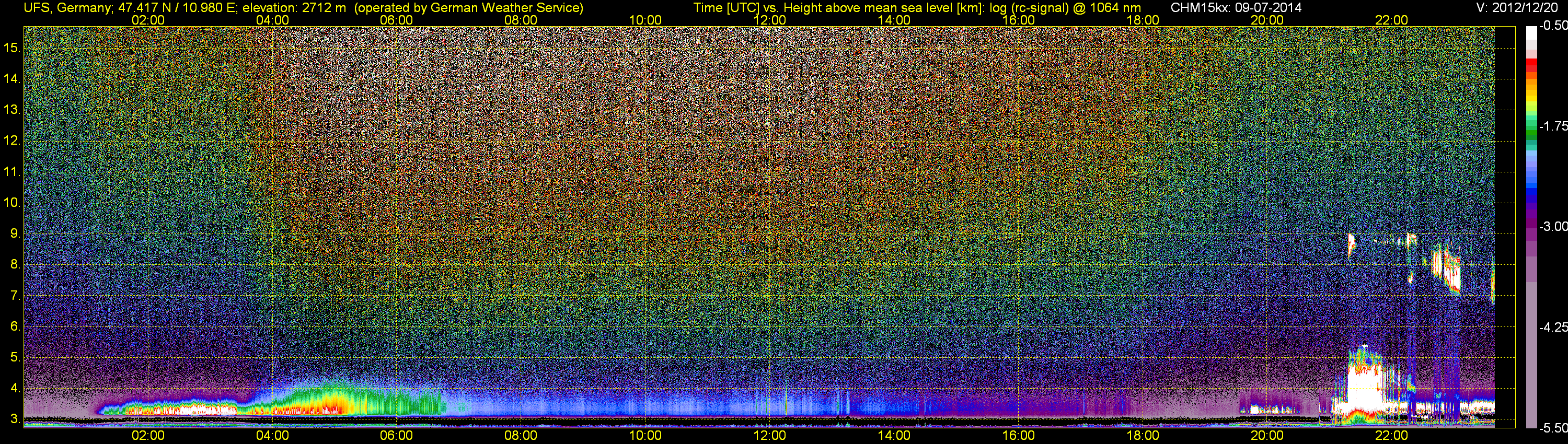Screen dimensions: 1568x444
Task: Click the '06:00' label on the bottom time axis
Action: 396,436
